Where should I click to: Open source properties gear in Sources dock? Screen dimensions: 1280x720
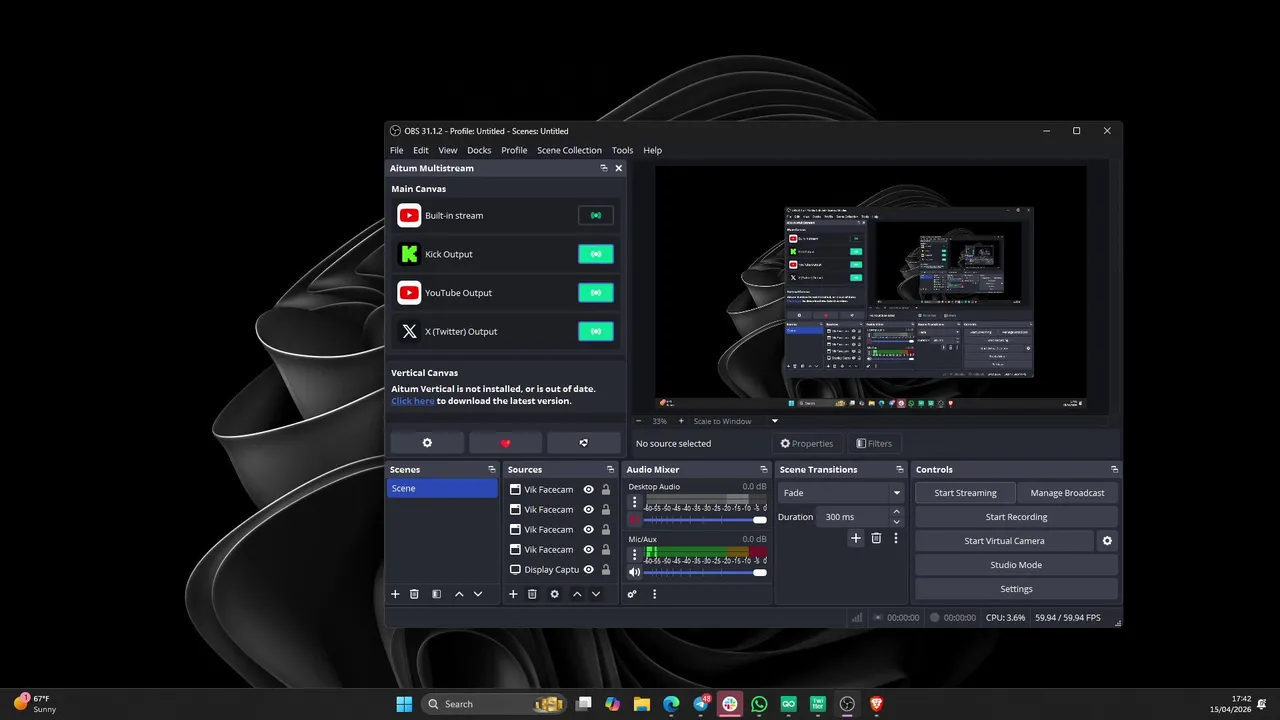(555, 594)
